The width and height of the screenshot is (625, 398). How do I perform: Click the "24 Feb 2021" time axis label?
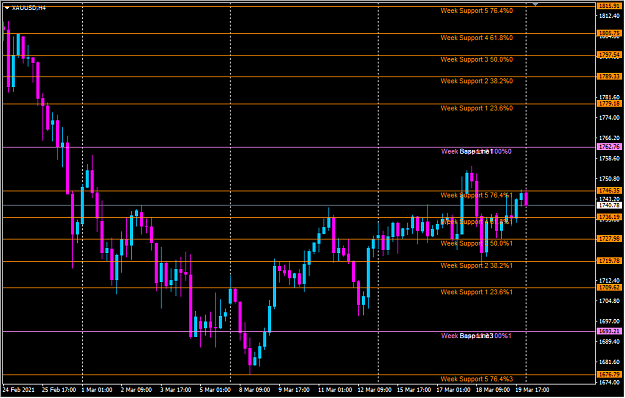point(19,390)
